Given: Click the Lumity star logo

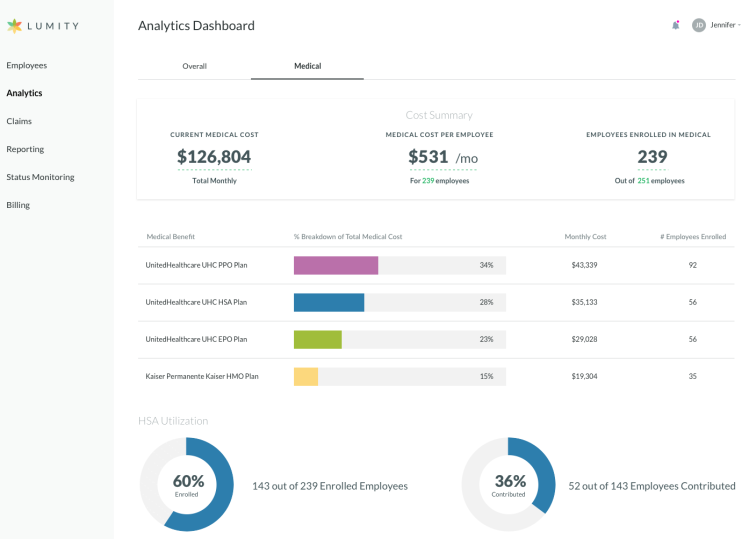Looking at the screenshot, I should click(14, 26).
